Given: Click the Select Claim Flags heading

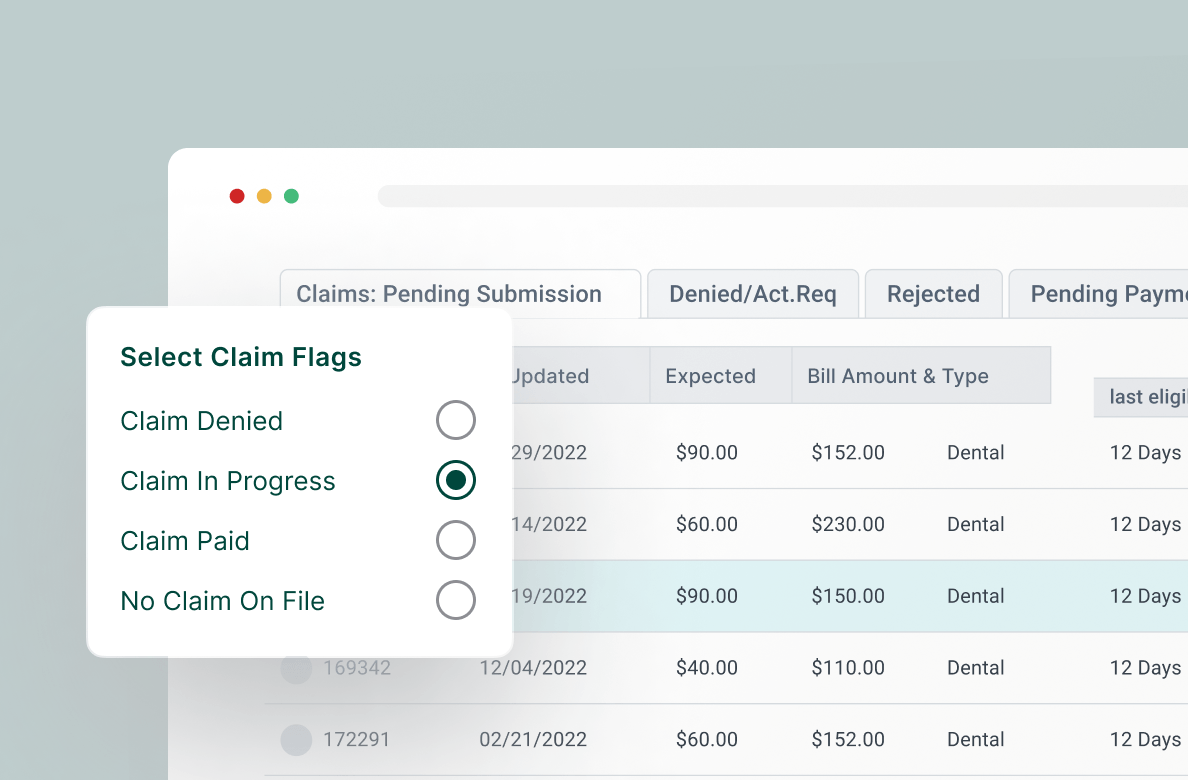Looking at the screenshot, I should point(241,357).
